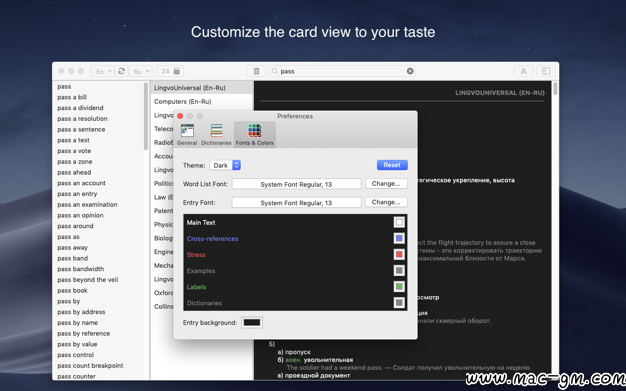
Task: Click the font size A toolbar icon
Action: [523, 71]
